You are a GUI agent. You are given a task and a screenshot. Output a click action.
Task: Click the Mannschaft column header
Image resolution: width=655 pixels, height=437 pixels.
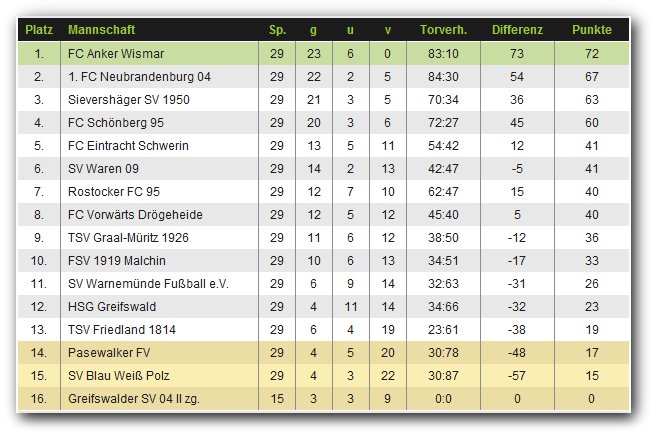(101, 30)
